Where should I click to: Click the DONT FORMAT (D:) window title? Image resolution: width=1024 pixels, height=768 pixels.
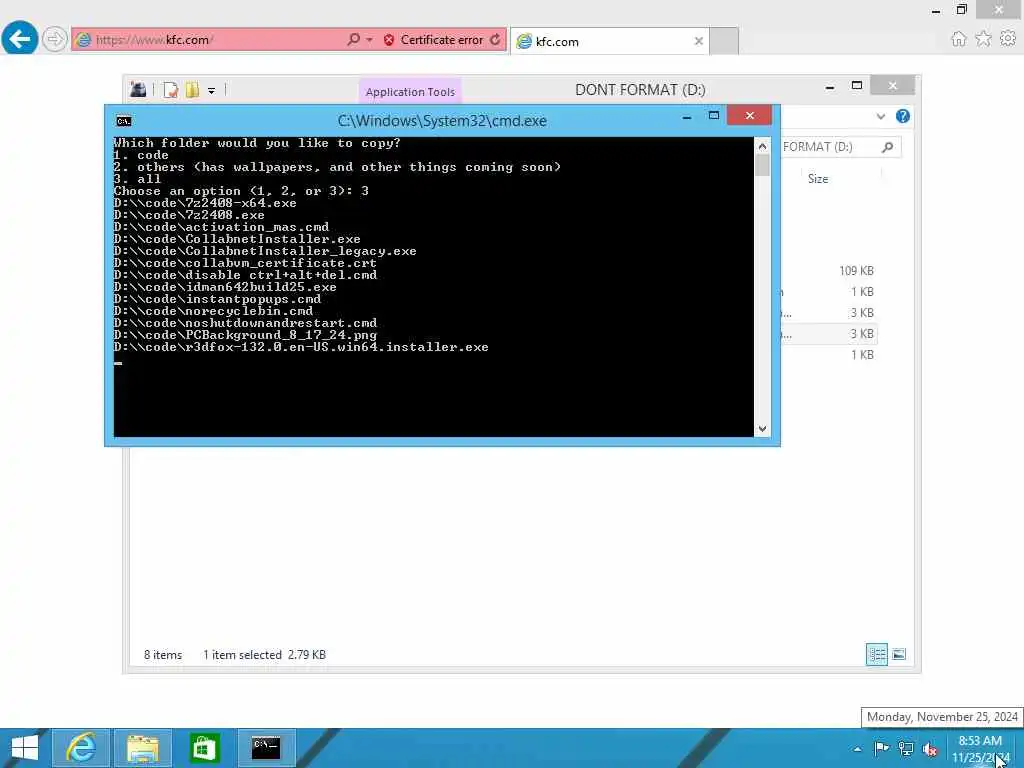click(x=640, y=89)
